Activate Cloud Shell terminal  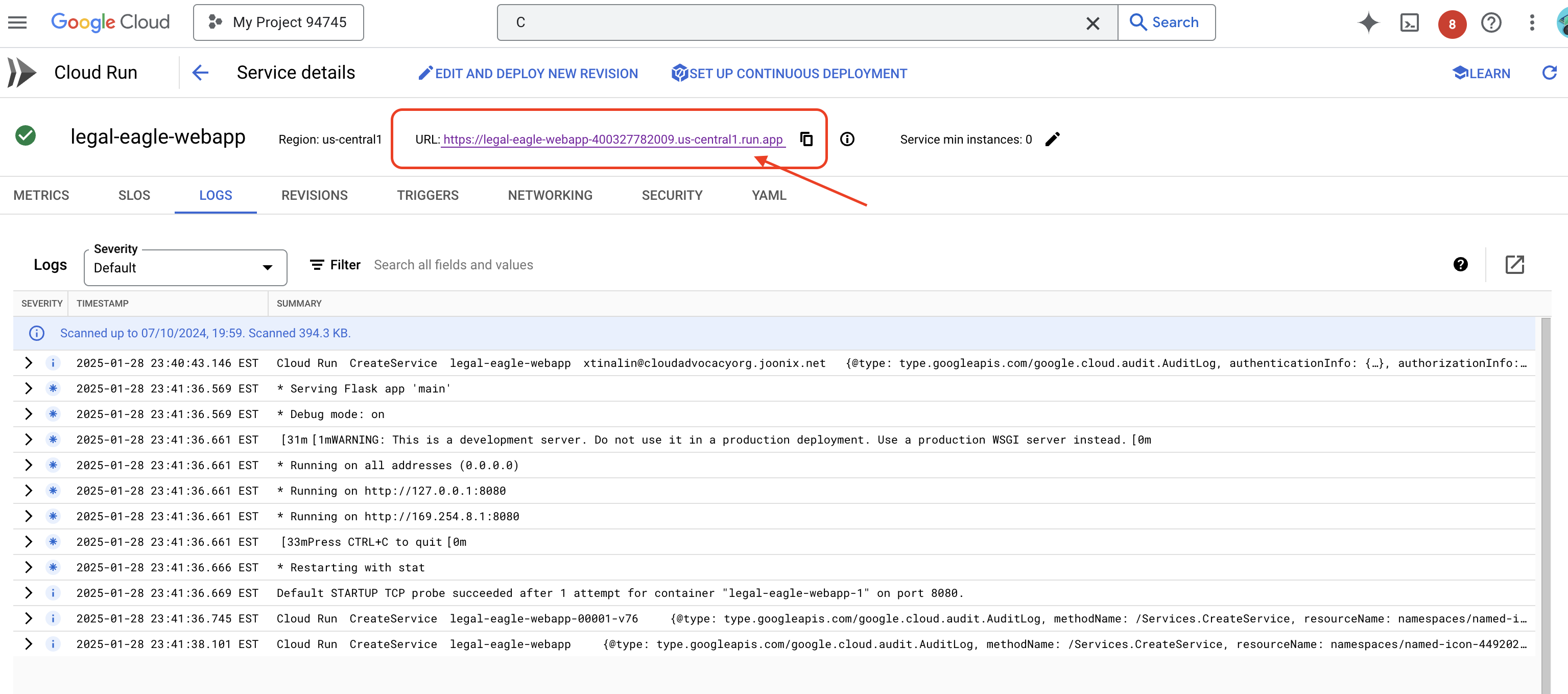pyautogui.click(x=1409, y=22)
